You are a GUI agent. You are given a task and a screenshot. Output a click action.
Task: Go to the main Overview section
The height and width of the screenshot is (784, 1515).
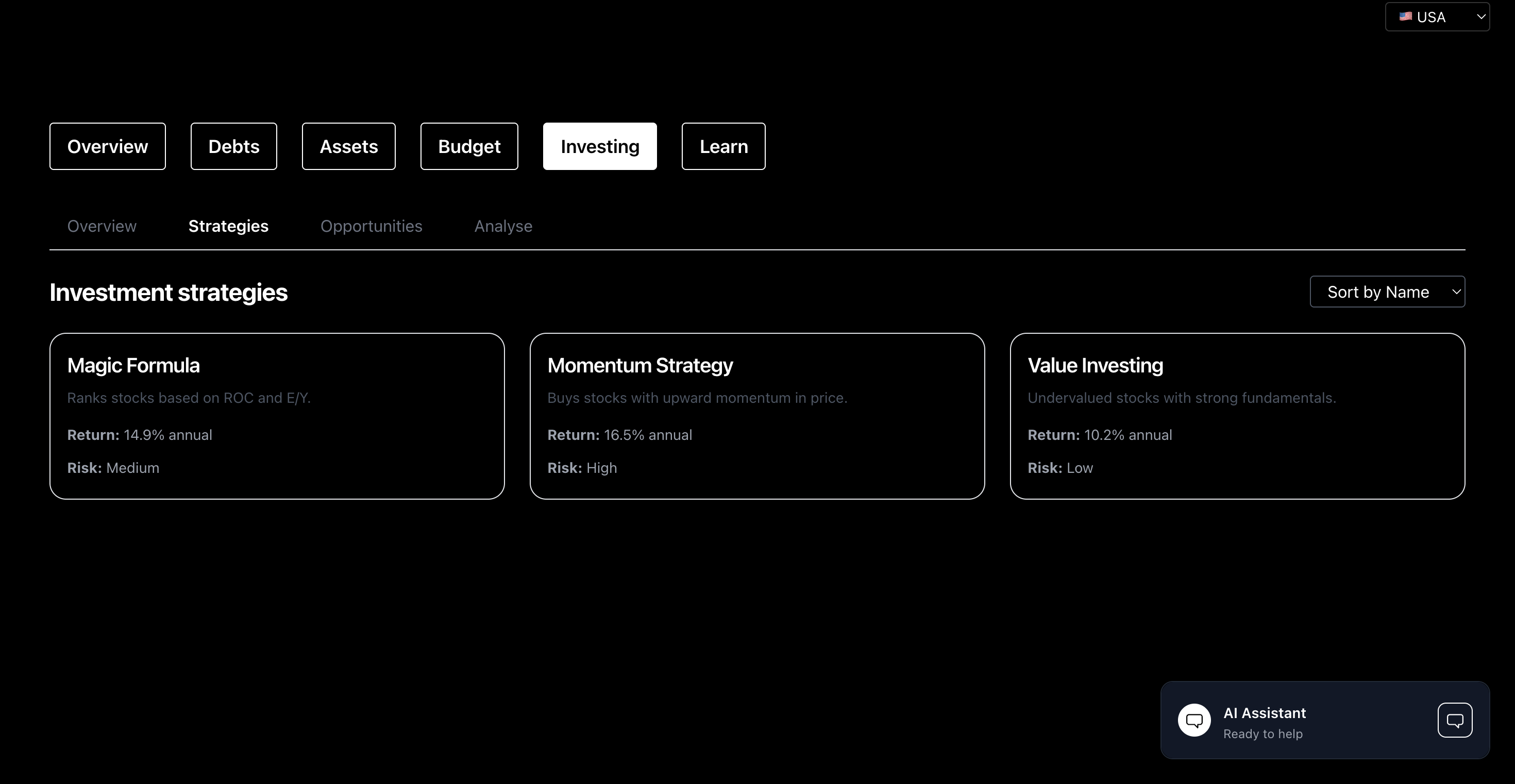tap(108, 146)
